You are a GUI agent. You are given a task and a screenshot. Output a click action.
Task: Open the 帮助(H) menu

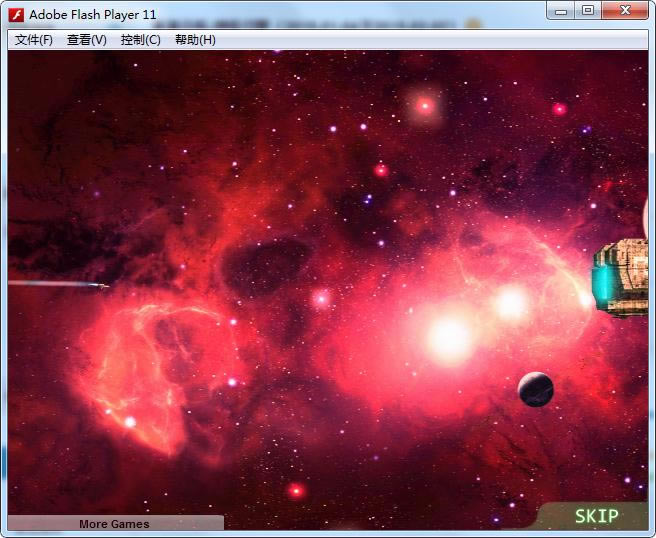tap(195, 40)
